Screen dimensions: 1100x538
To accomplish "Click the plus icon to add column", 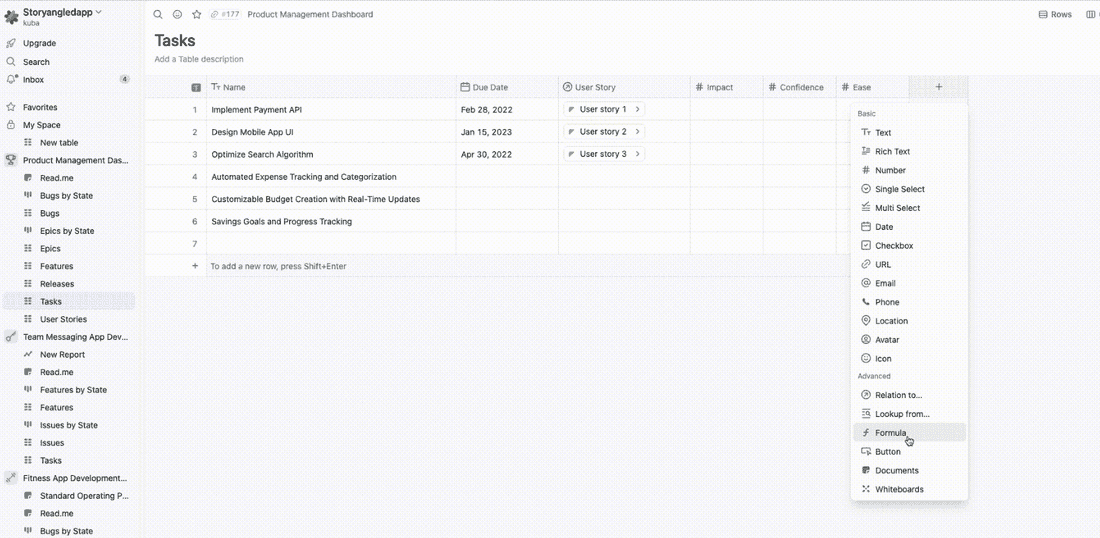I will (x=938, y=87).
